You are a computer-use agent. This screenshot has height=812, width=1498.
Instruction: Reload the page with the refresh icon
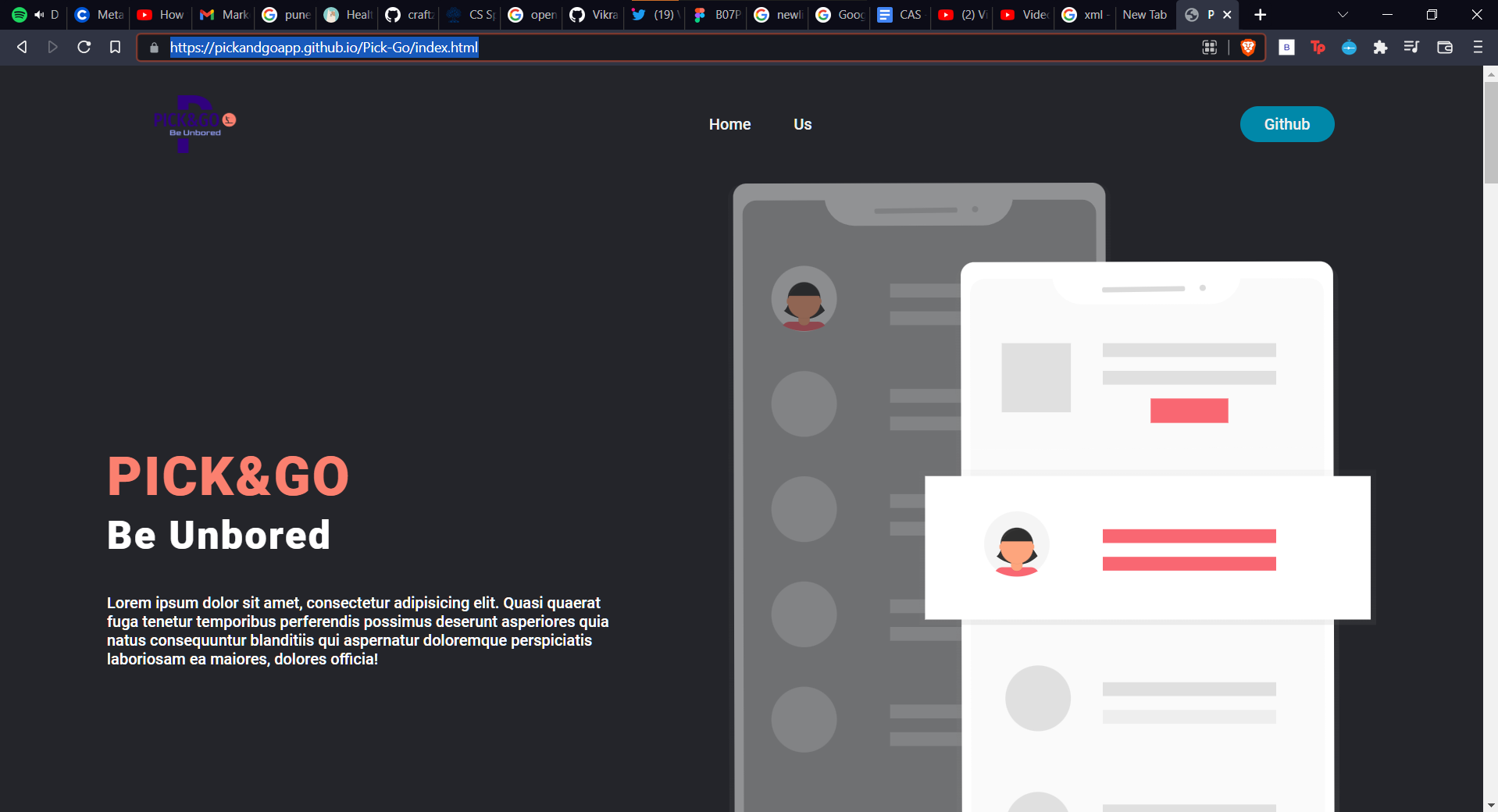84,47
